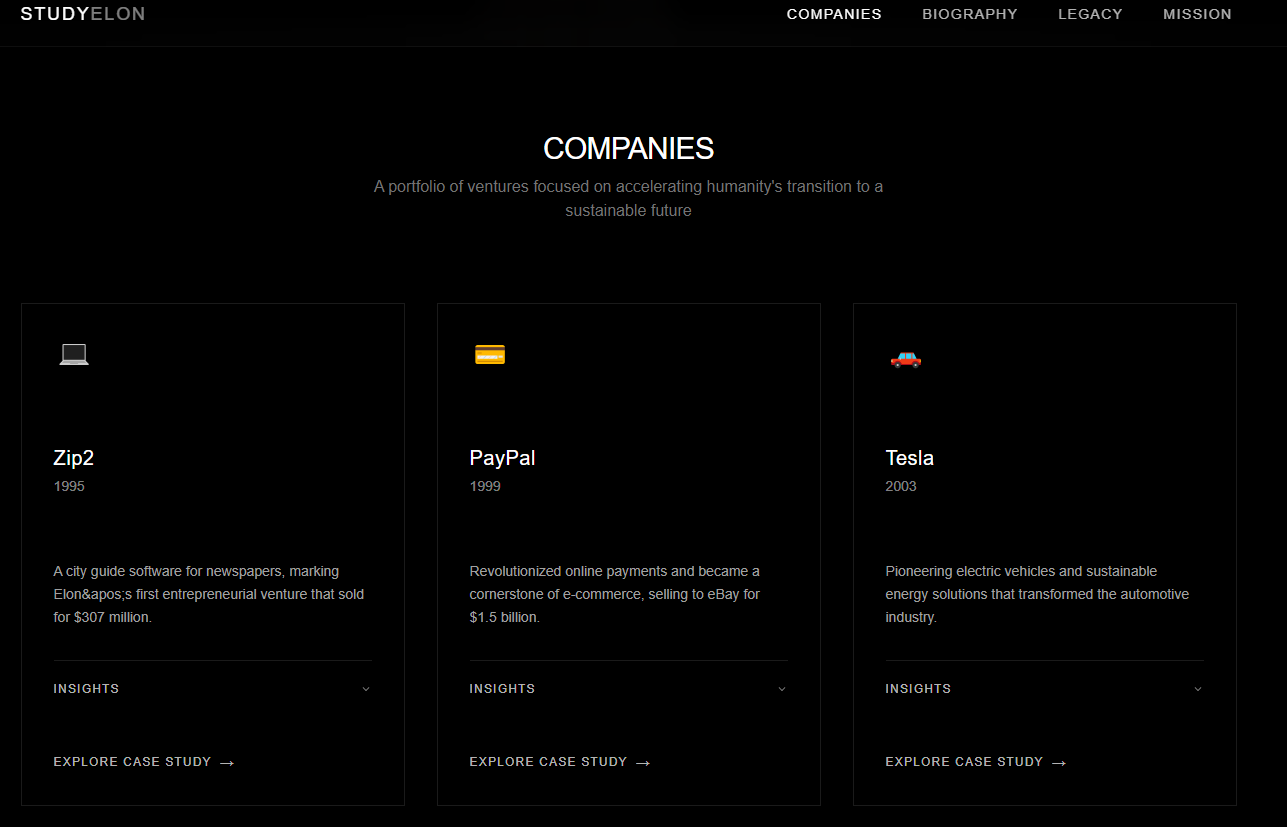Click the Zip2 city guide software description

209,594
